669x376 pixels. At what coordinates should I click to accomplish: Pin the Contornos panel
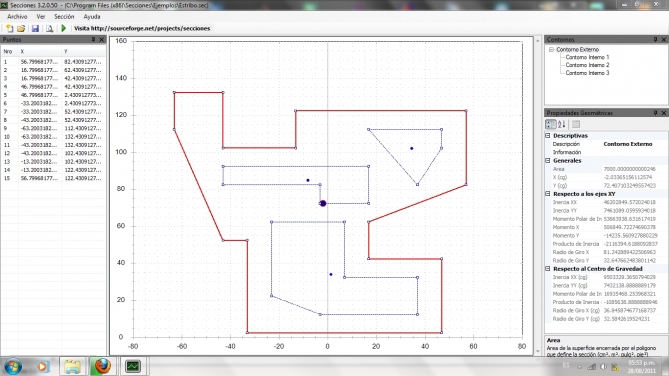655,39
